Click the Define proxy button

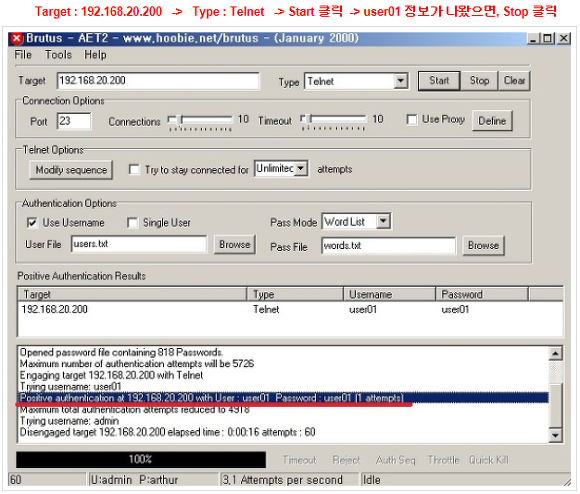pos(492,121)
